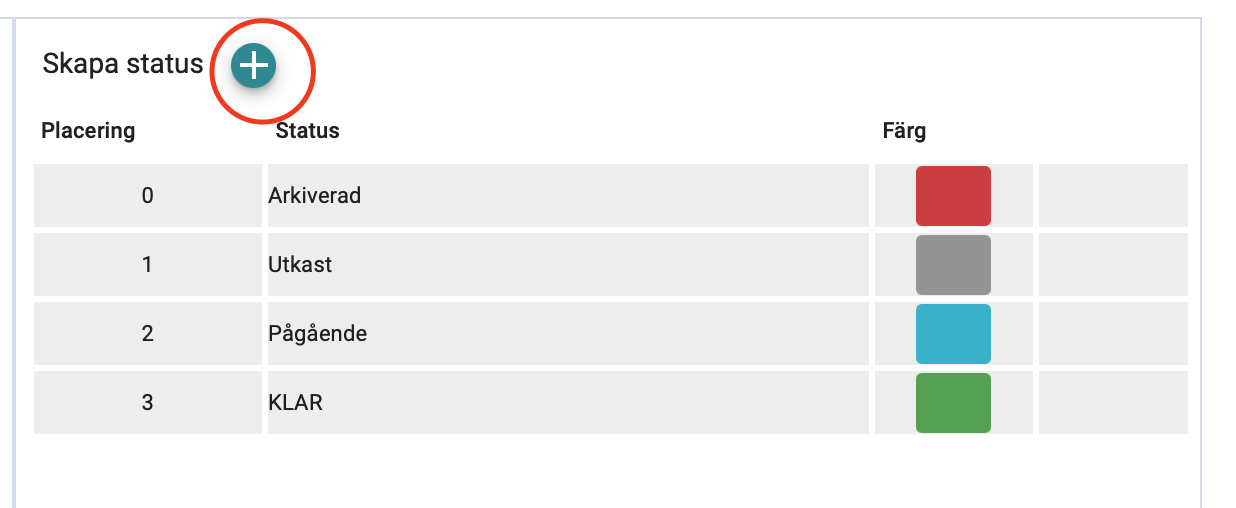This screenshot has height=508, width=1236.
Task: Edit the Pågående status name
Action: tap(318, 334)
